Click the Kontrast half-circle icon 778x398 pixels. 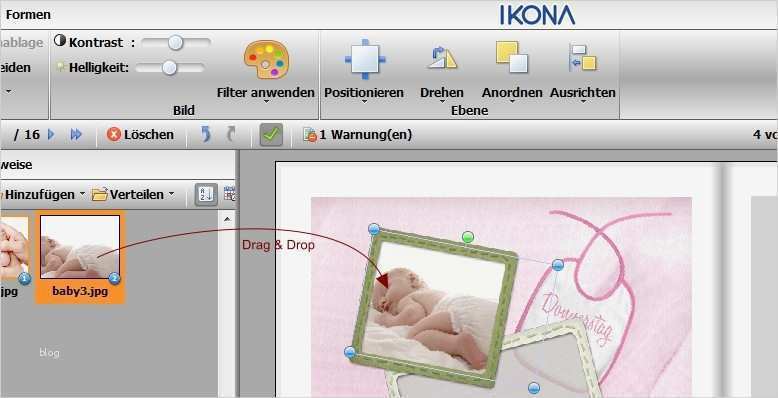tap(60, 41)
